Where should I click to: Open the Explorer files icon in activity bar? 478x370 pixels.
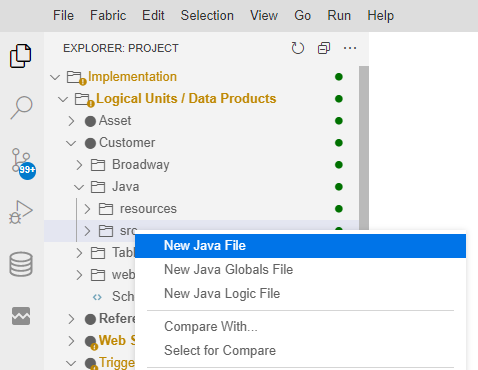click(21, 56)
